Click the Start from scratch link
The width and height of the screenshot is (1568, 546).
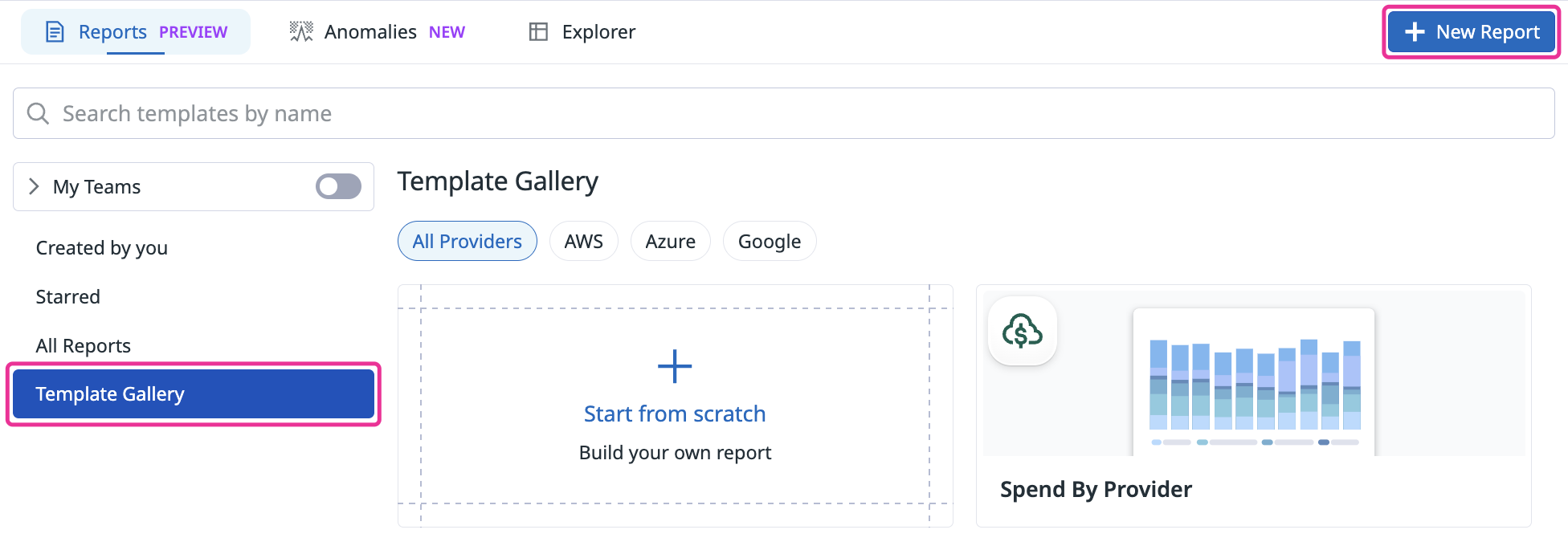675,414
